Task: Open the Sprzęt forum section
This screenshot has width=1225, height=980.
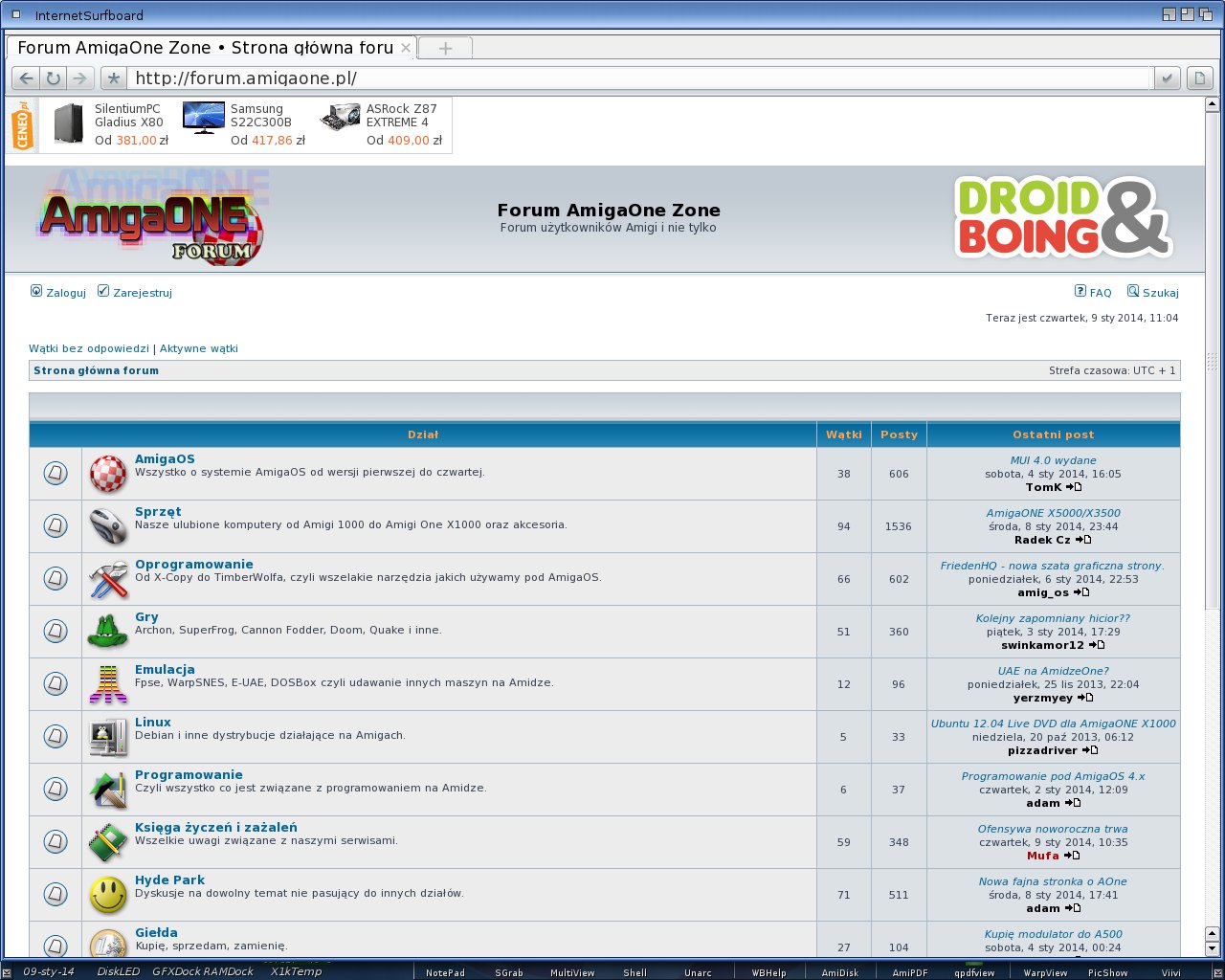Action: point(158,512)
